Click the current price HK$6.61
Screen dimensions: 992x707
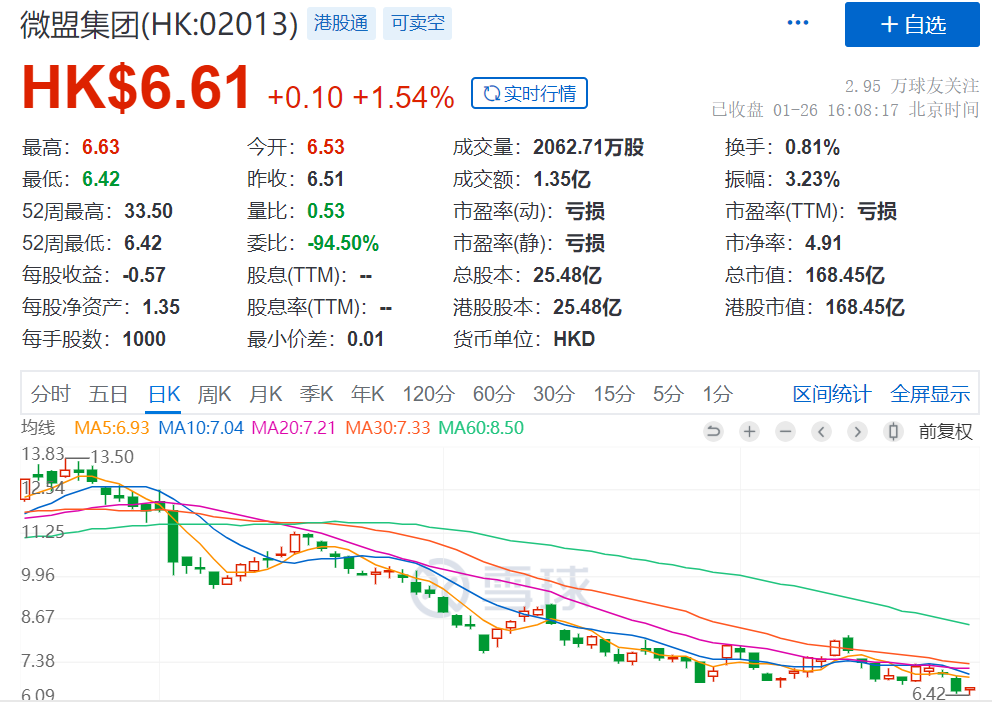pyautogui.click(x=137, y=88)
